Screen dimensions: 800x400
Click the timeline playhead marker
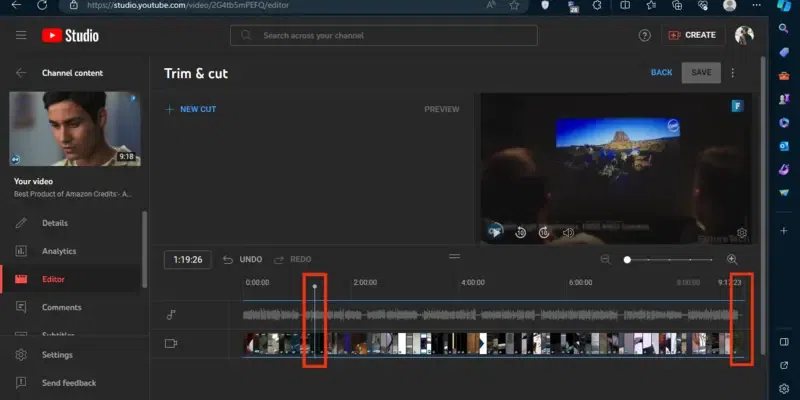[315, 287]
